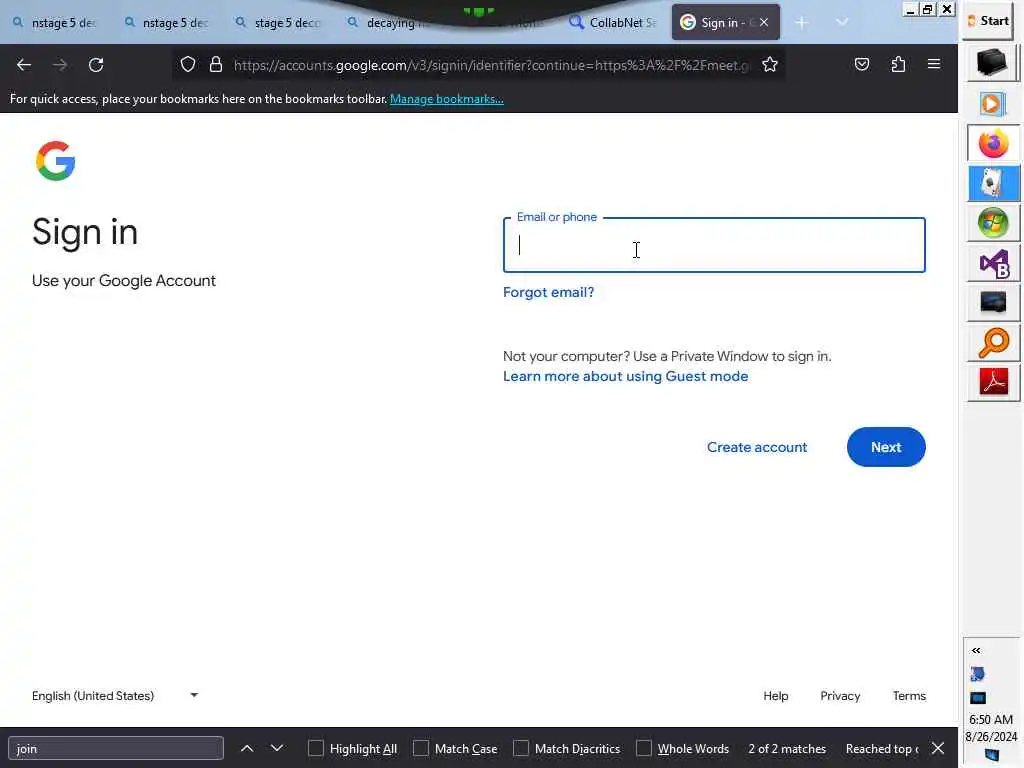The image size is (1024, 768).
Task: Click Manage bookmarks link
Action: coord(447,99)
